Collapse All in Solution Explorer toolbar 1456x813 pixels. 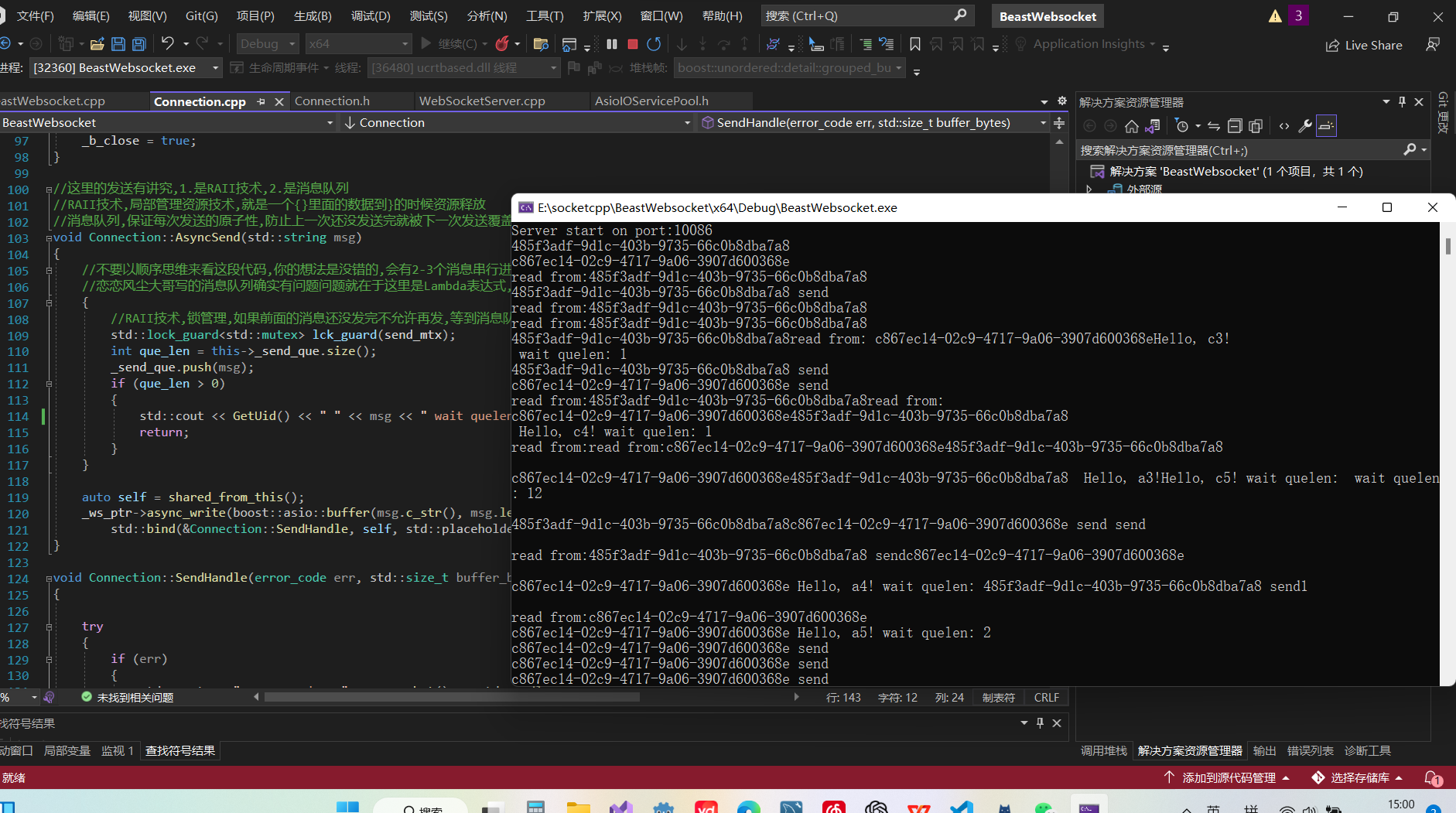(x=1235, y=126)
